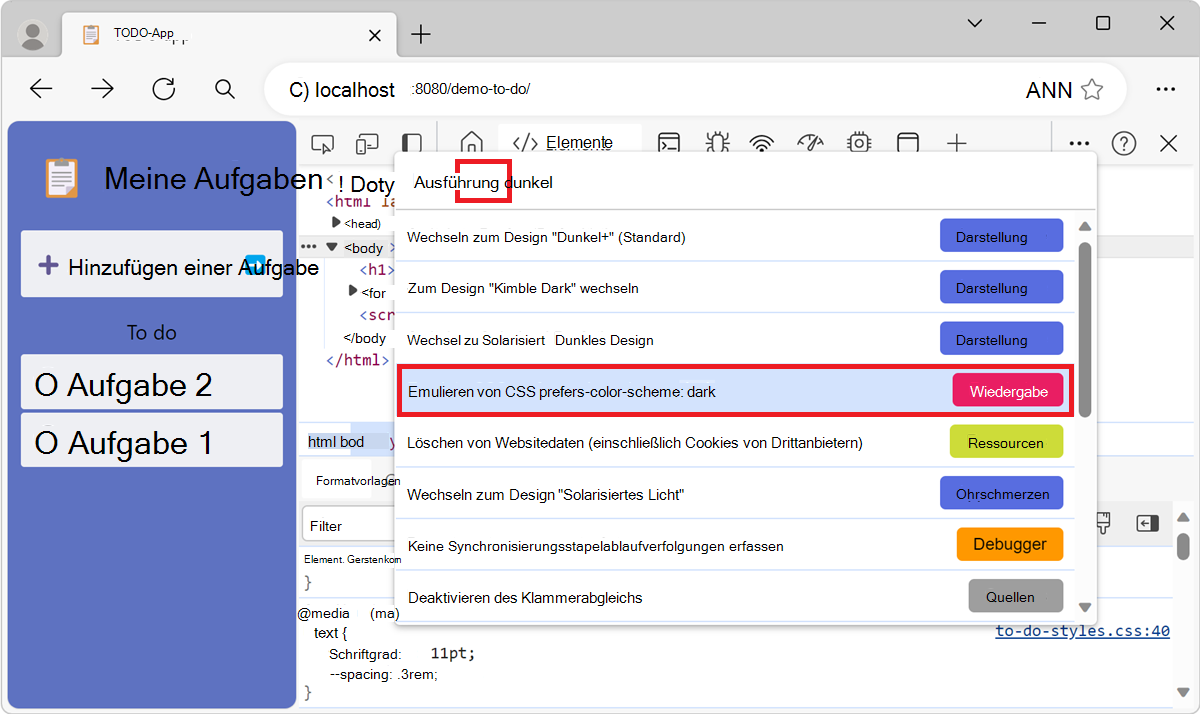Check off the Aufgabe 1 task

pos(46,444)
